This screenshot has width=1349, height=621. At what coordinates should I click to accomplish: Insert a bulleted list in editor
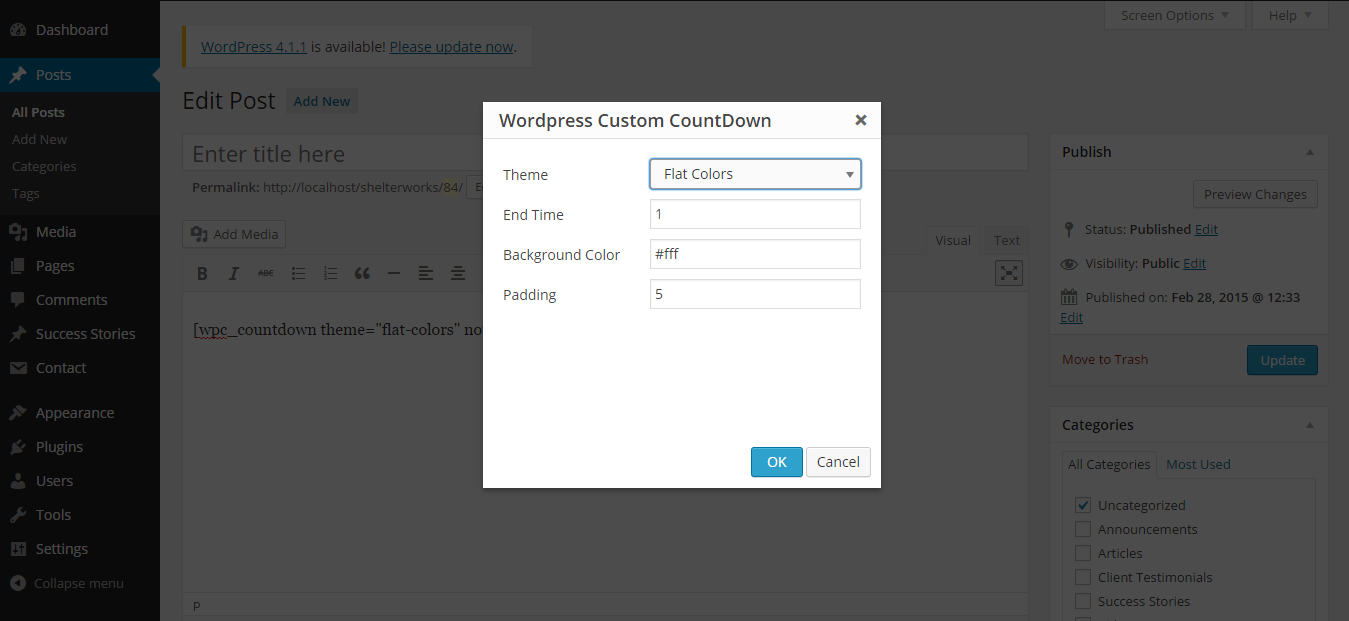pyautogui.click(x=298, y=273)
